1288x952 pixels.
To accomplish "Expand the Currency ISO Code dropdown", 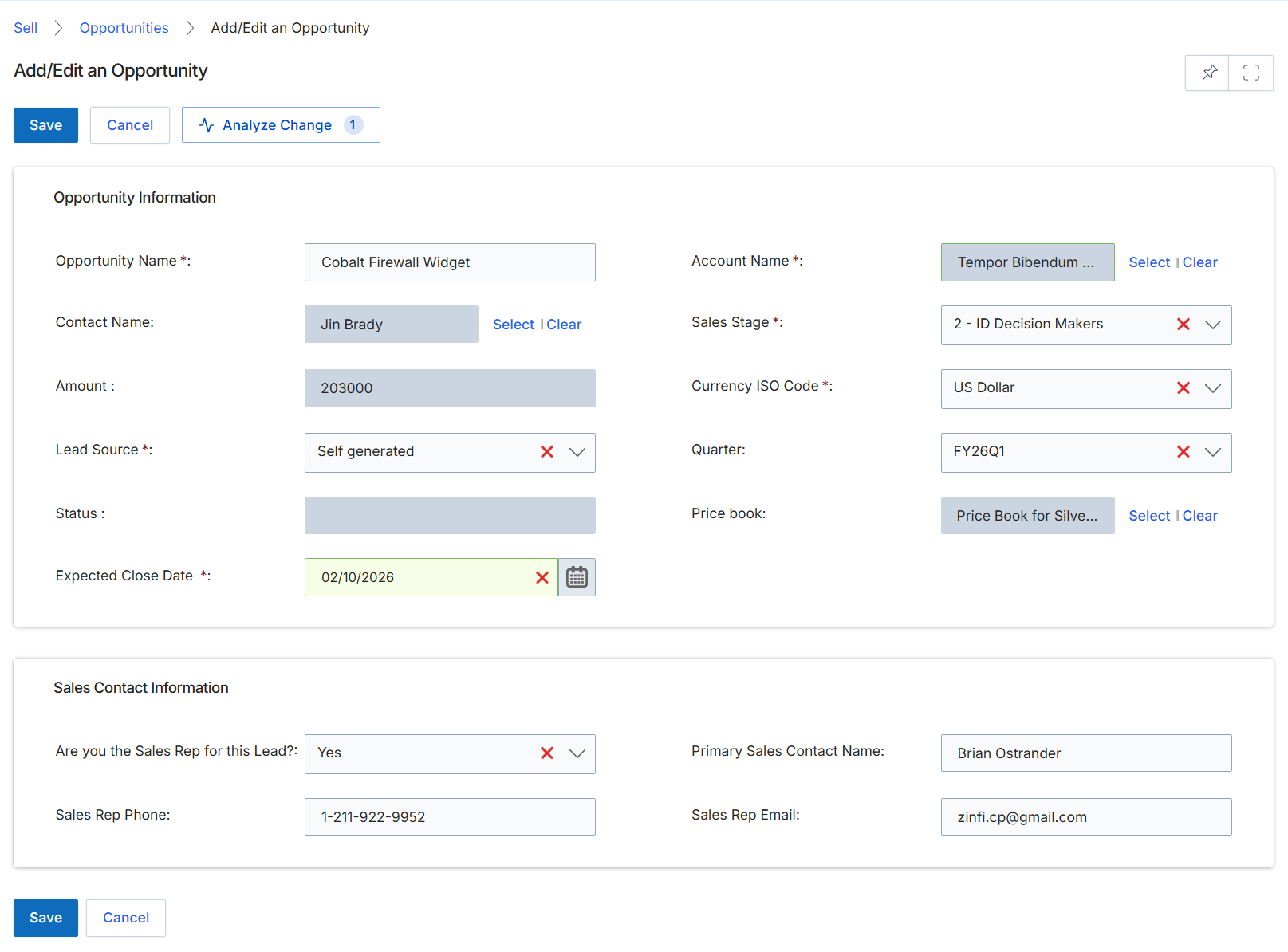I will (x=1213, y=388).
